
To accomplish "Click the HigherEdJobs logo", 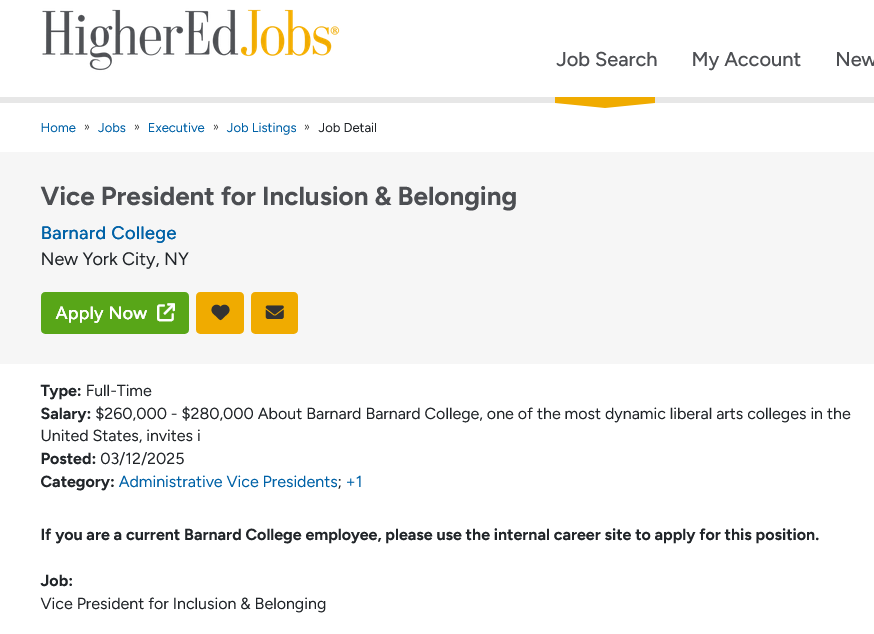I will [190, 38].
